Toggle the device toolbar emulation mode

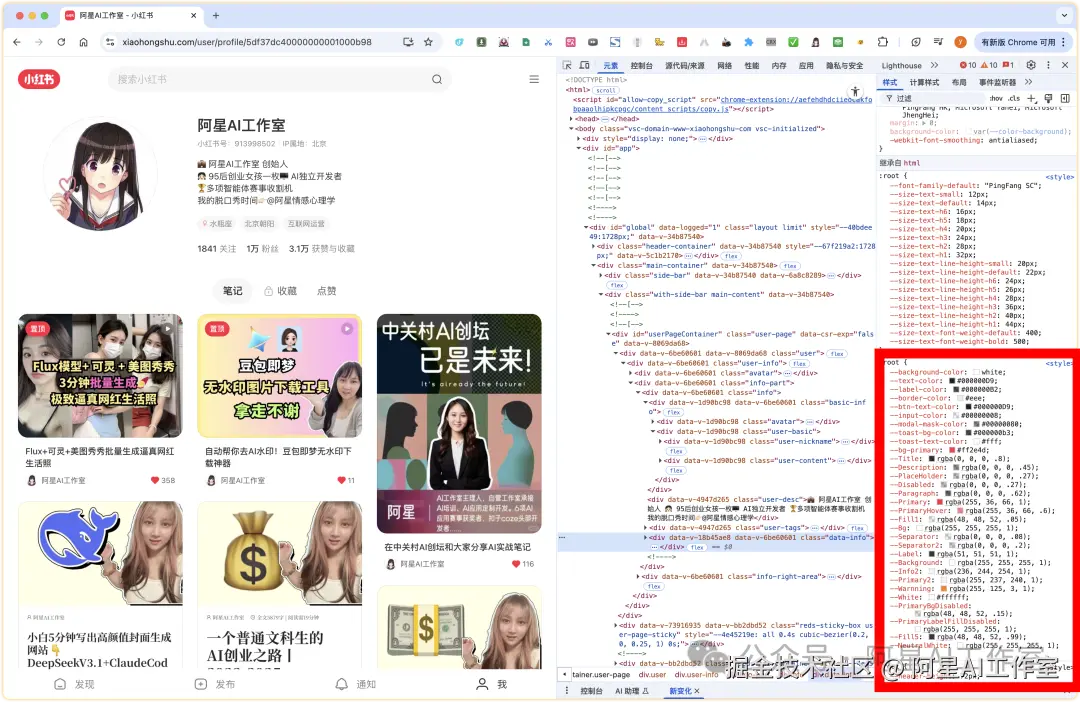coord(585,65)
